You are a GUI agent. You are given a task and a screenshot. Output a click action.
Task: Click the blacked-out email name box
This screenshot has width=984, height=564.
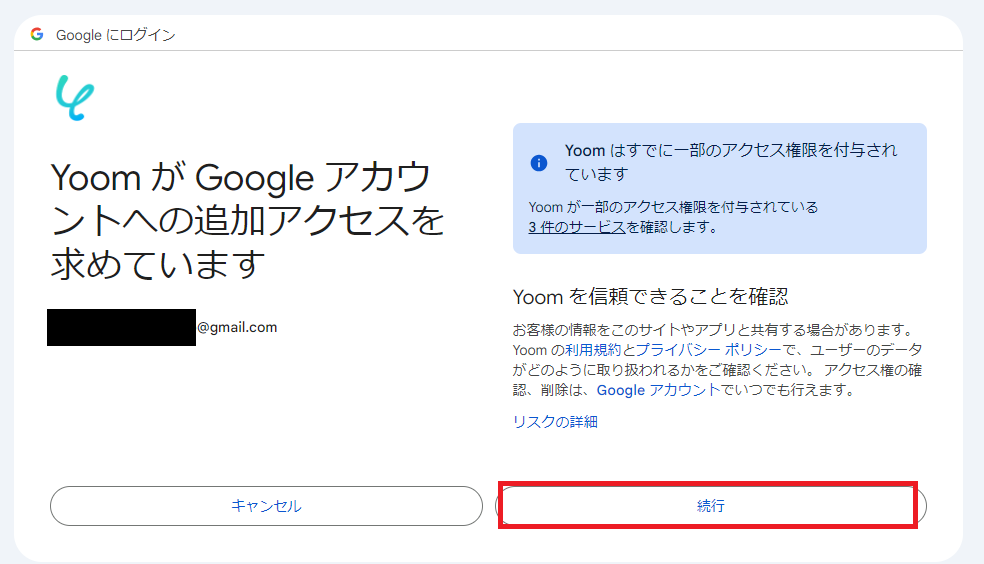coord(121,327)
